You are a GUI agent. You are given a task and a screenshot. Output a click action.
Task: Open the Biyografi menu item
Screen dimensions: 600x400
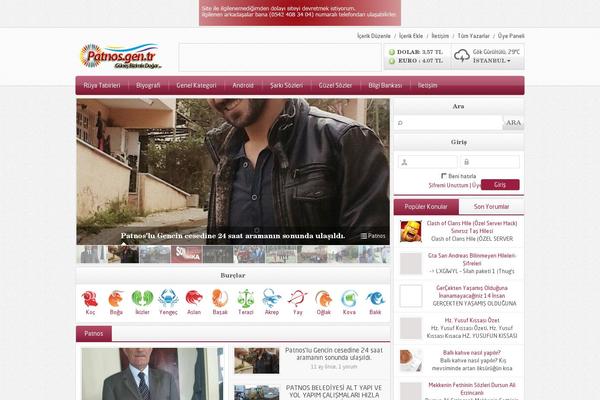pos(148,85)
